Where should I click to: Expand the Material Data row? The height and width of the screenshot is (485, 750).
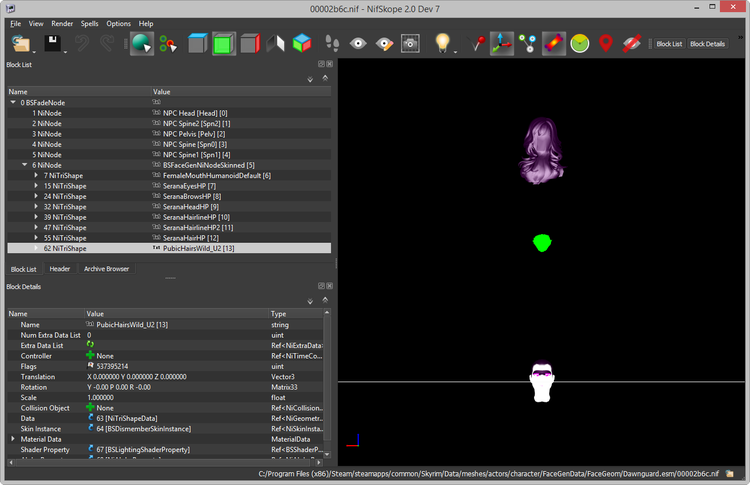pyautogui.click(x=13, y=439)
